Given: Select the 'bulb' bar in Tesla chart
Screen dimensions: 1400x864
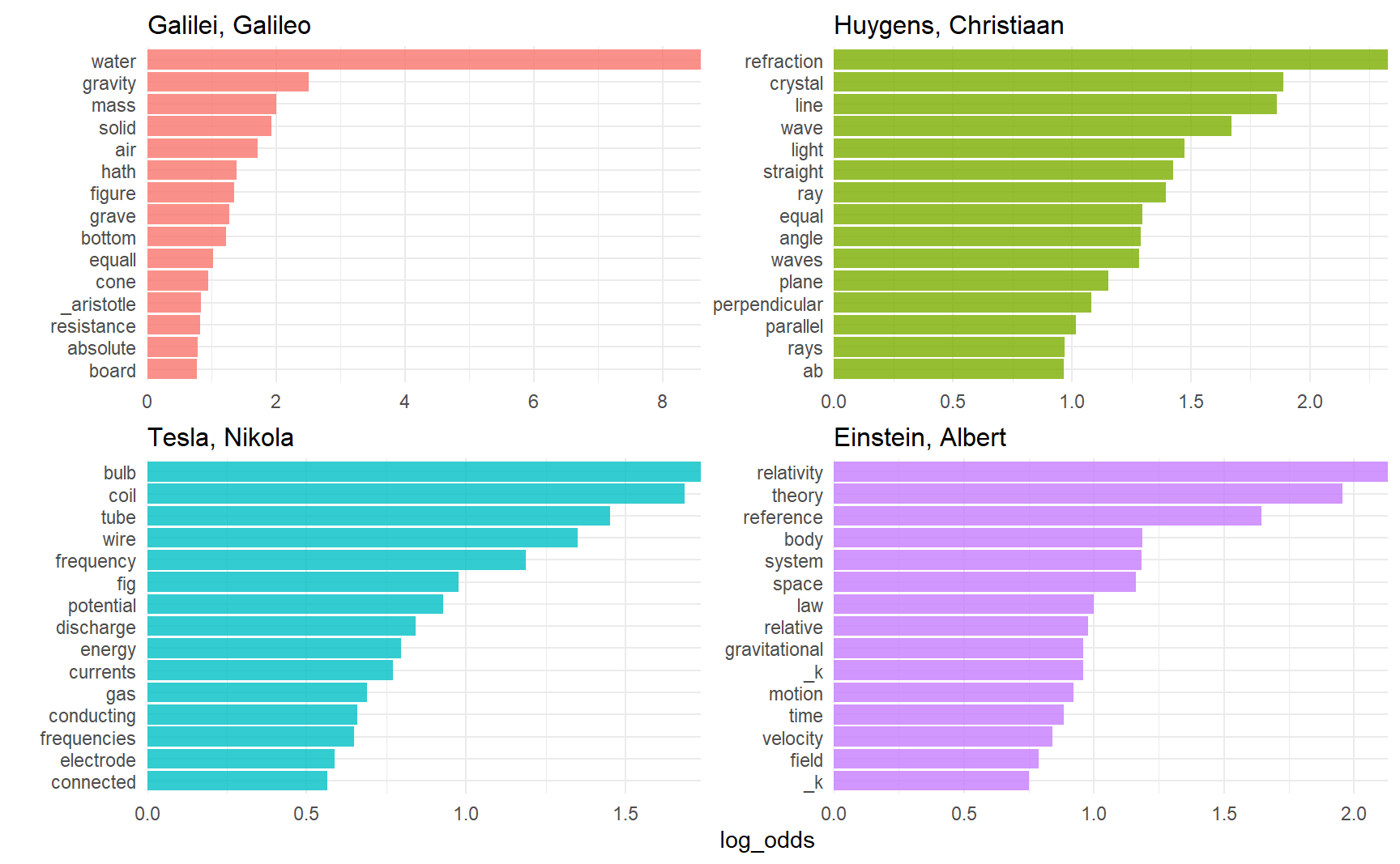Looking at the screenshot, I should click(x=423, y=472).
